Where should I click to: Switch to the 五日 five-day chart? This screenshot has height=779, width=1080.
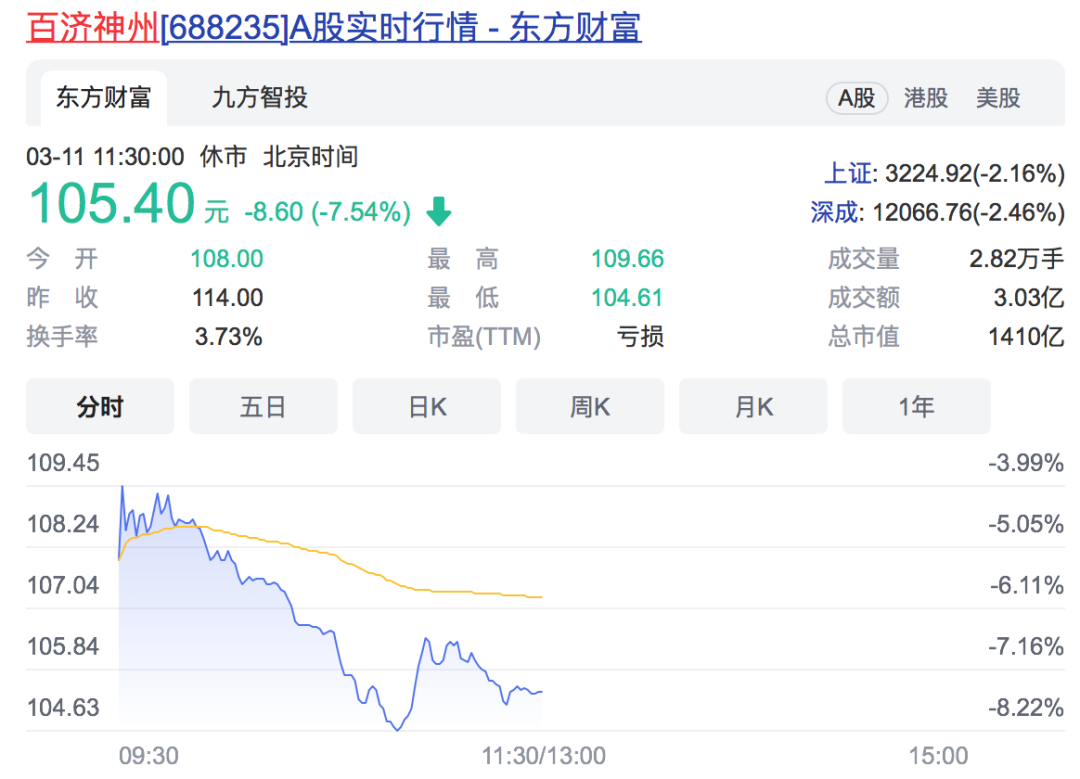(x=263, y=406)
